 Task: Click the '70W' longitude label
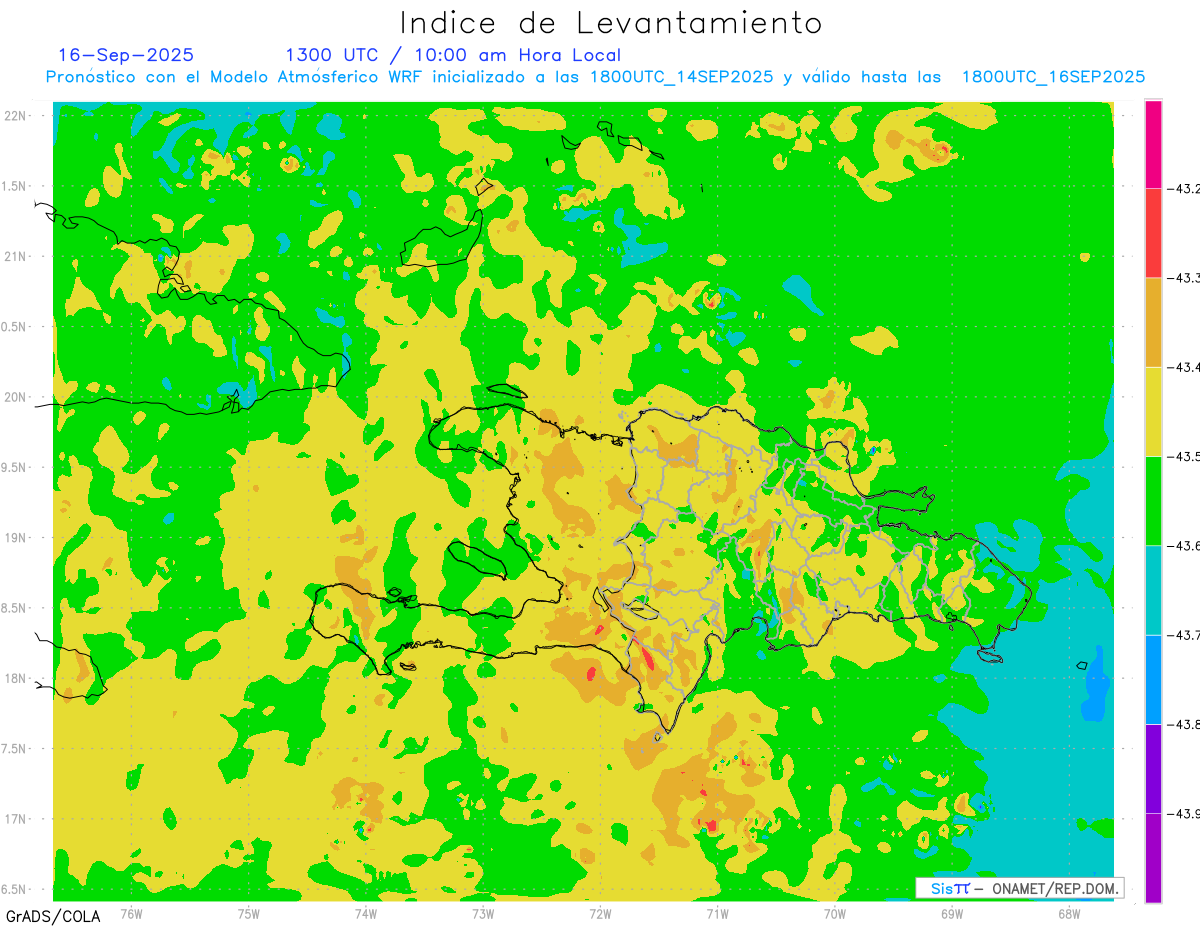point(835,913)
